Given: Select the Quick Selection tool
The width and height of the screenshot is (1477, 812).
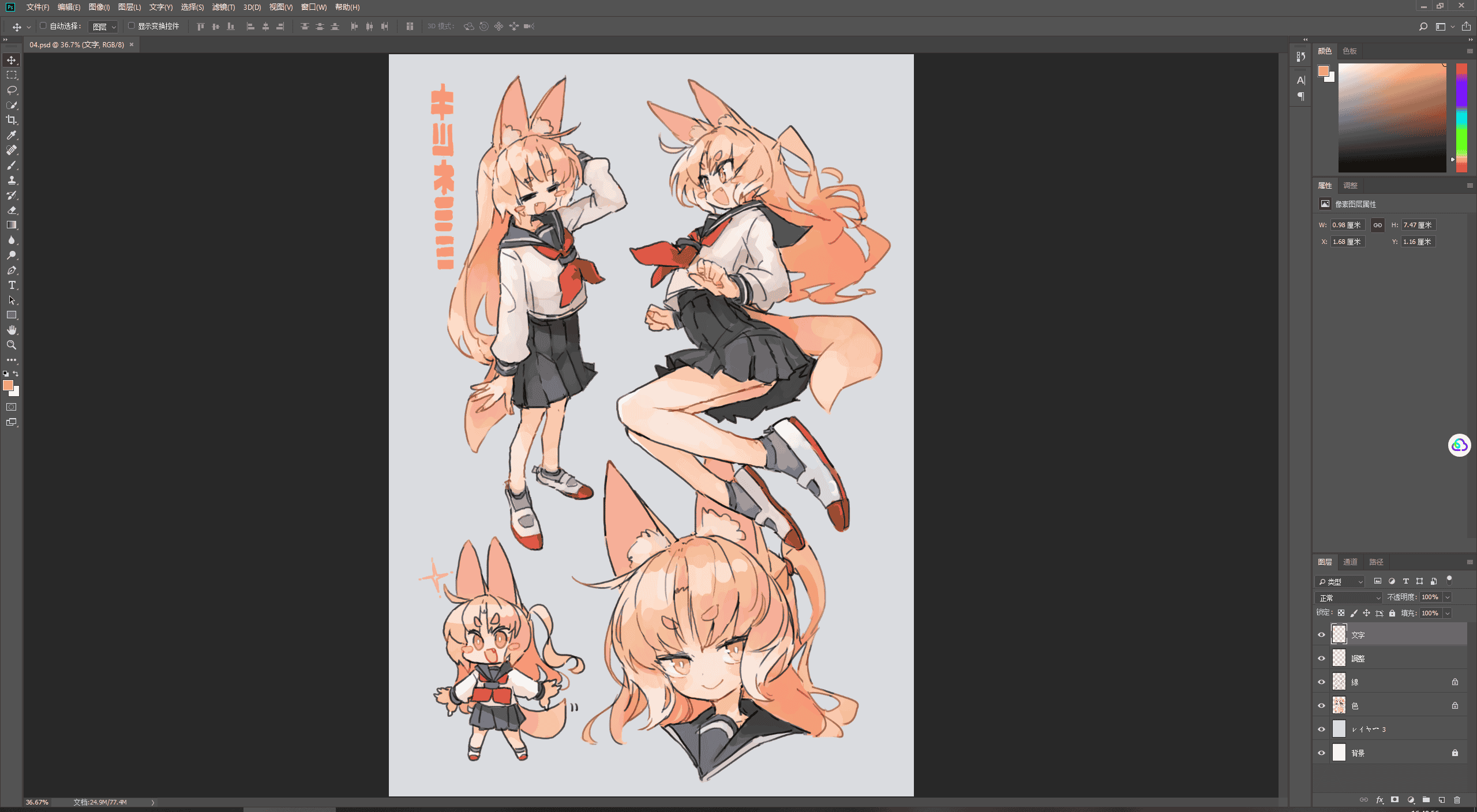Looking at the screenshot, I should click(x=12, y=105).
